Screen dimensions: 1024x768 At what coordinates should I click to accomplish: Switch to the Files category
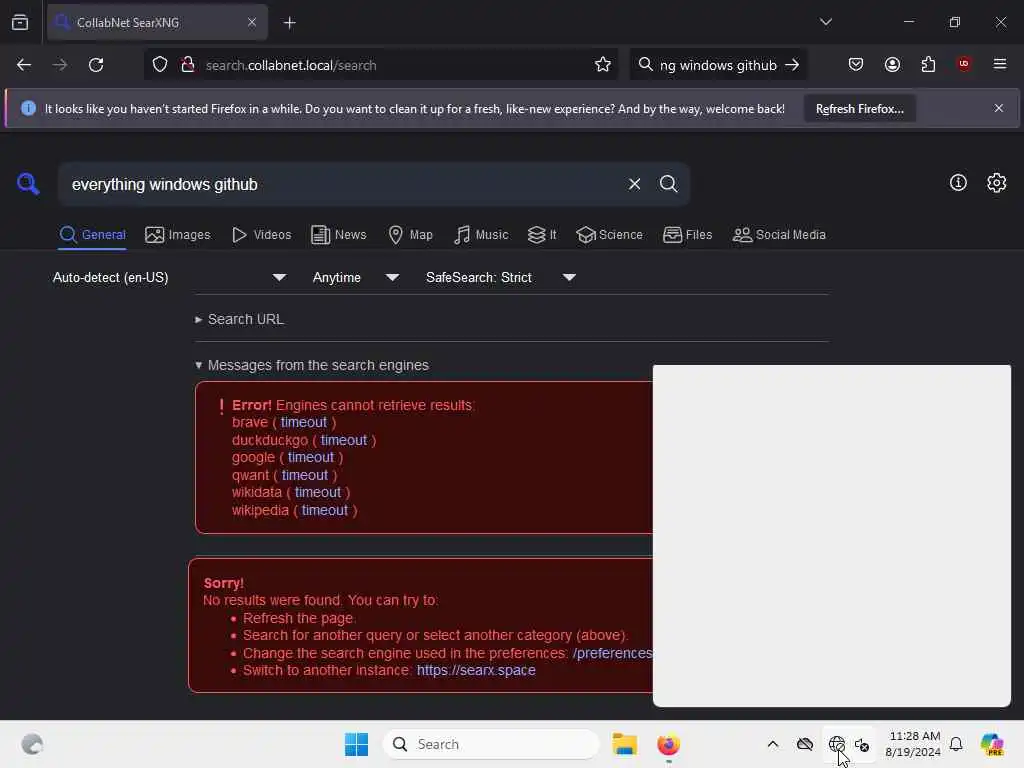pos(687,235)
